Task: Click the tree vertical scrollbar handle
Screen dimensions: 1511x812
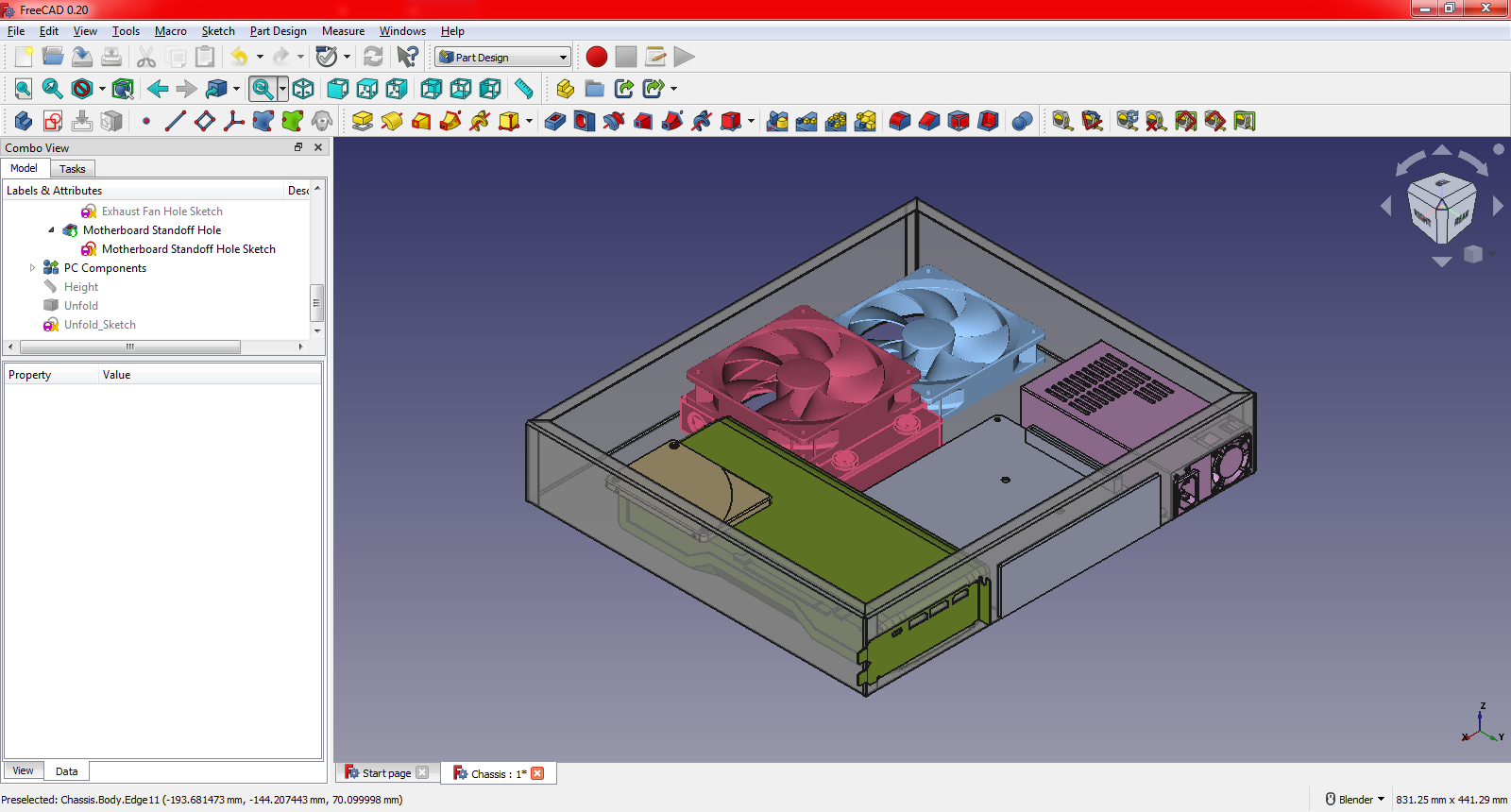Action: coord(317,303)
